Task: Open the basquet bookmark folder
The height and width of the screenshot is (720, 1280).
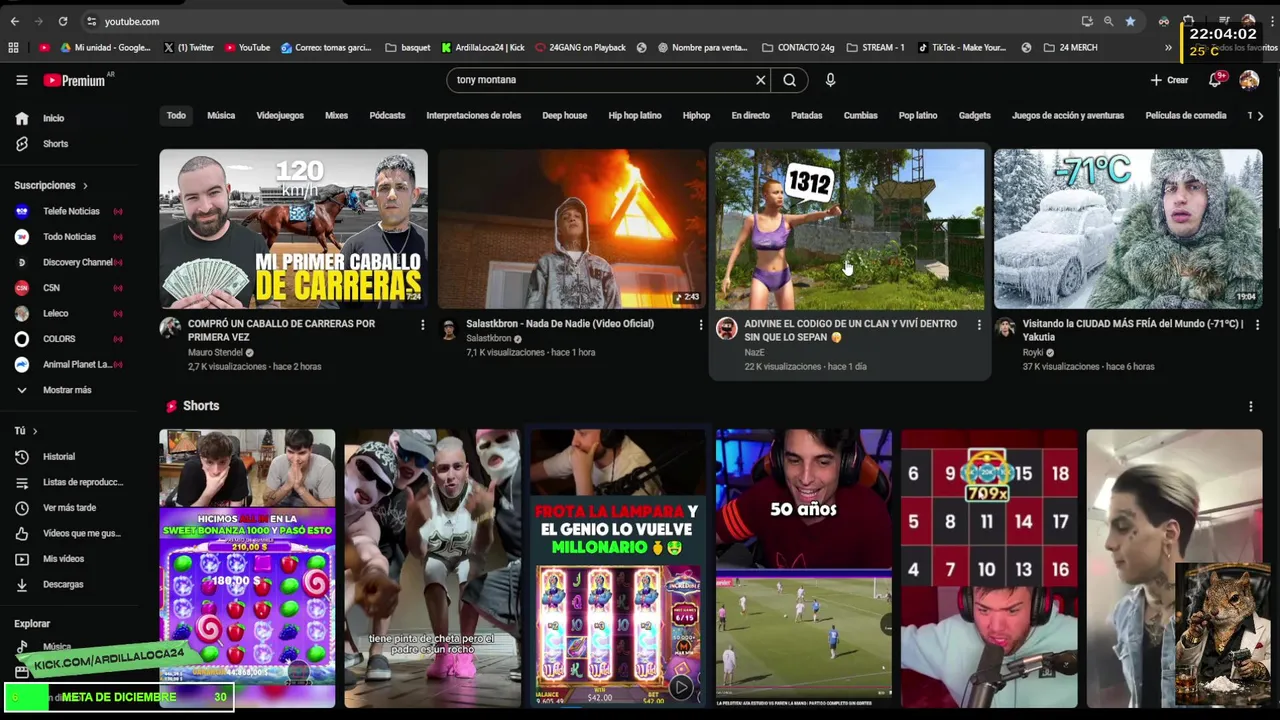Action: [408, 47]
